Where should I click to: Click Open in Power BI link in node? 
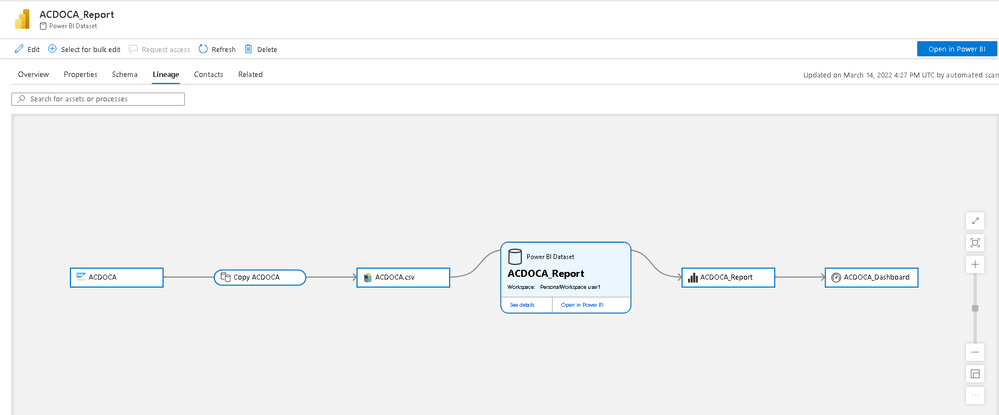pyautogui.click(x=582, y=305)
